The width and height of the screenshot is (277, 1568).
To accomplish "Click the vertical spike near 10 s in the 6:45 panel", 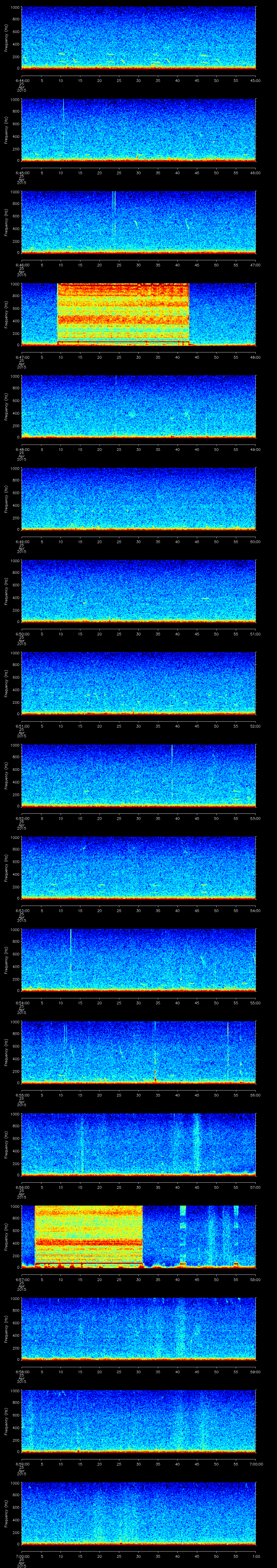I will (63, 126).
